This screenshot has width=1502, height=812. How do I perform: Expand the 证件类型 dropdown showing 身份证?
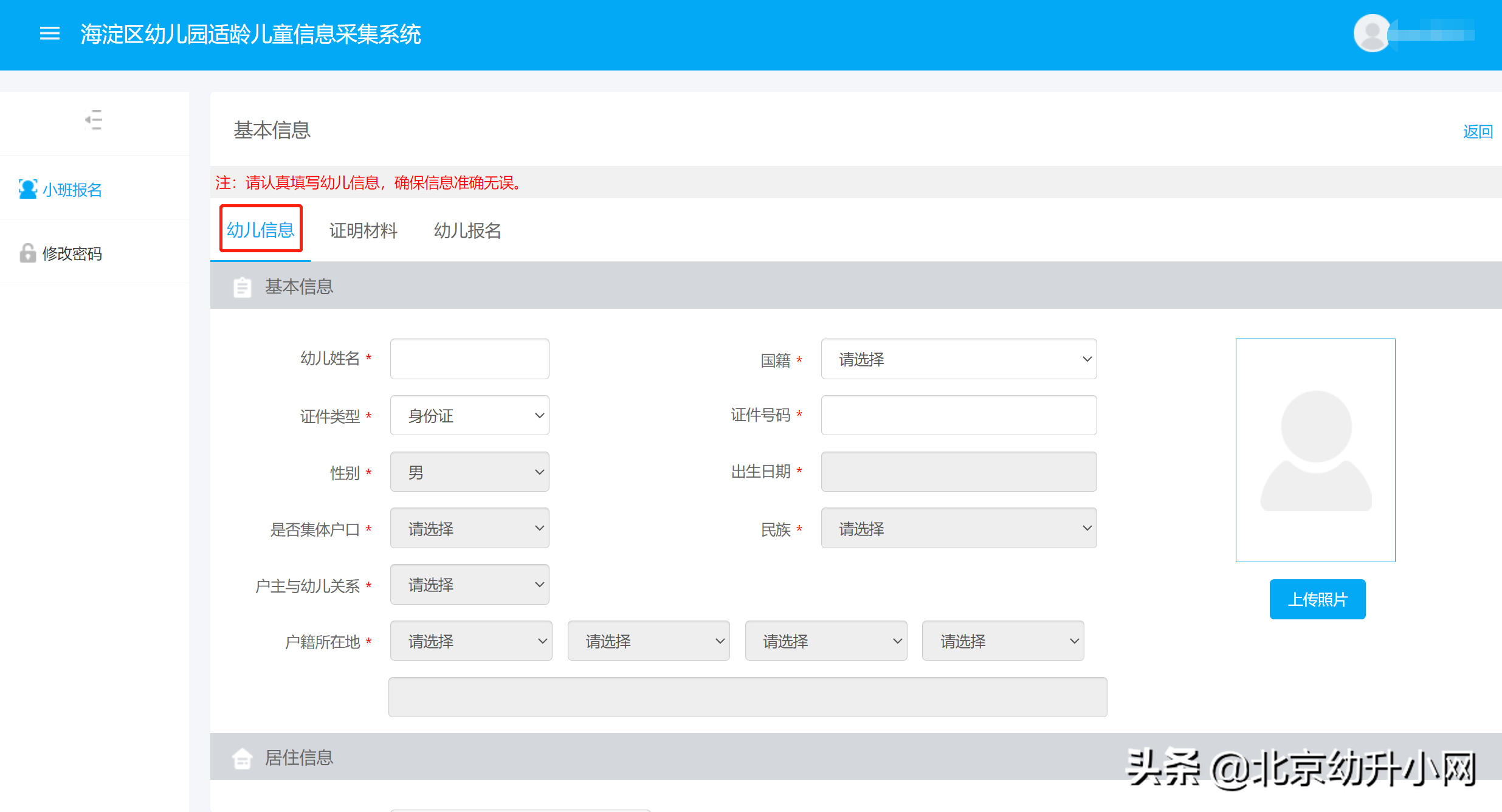[469, 416]
